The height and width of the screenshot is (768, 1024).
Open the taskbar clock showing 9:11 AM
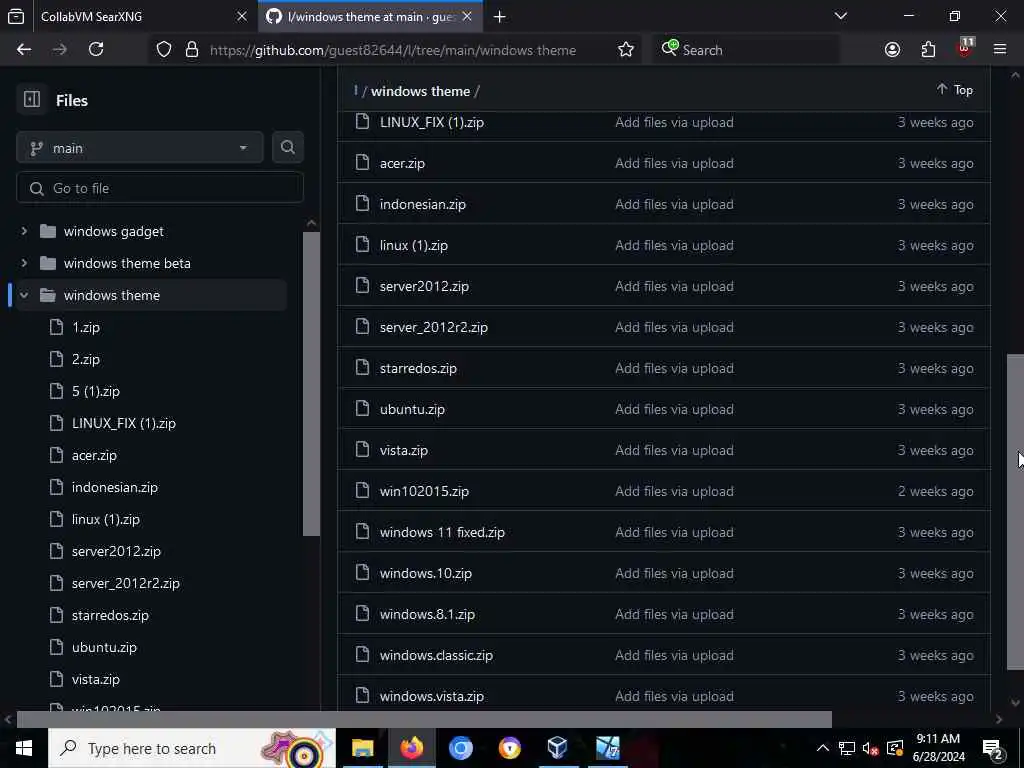point(938,748)
